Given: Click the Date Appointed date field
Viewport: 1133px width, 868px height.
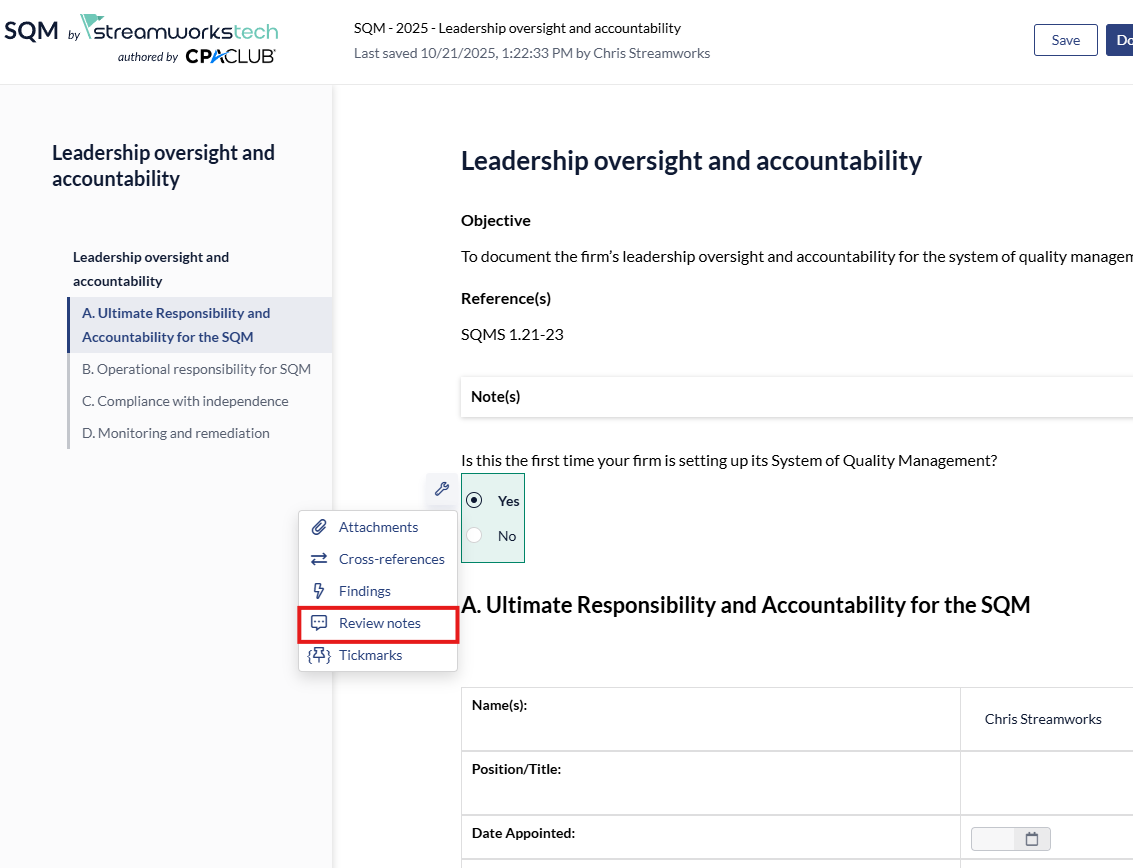Looking at the screenshot, I should (992, 839).
